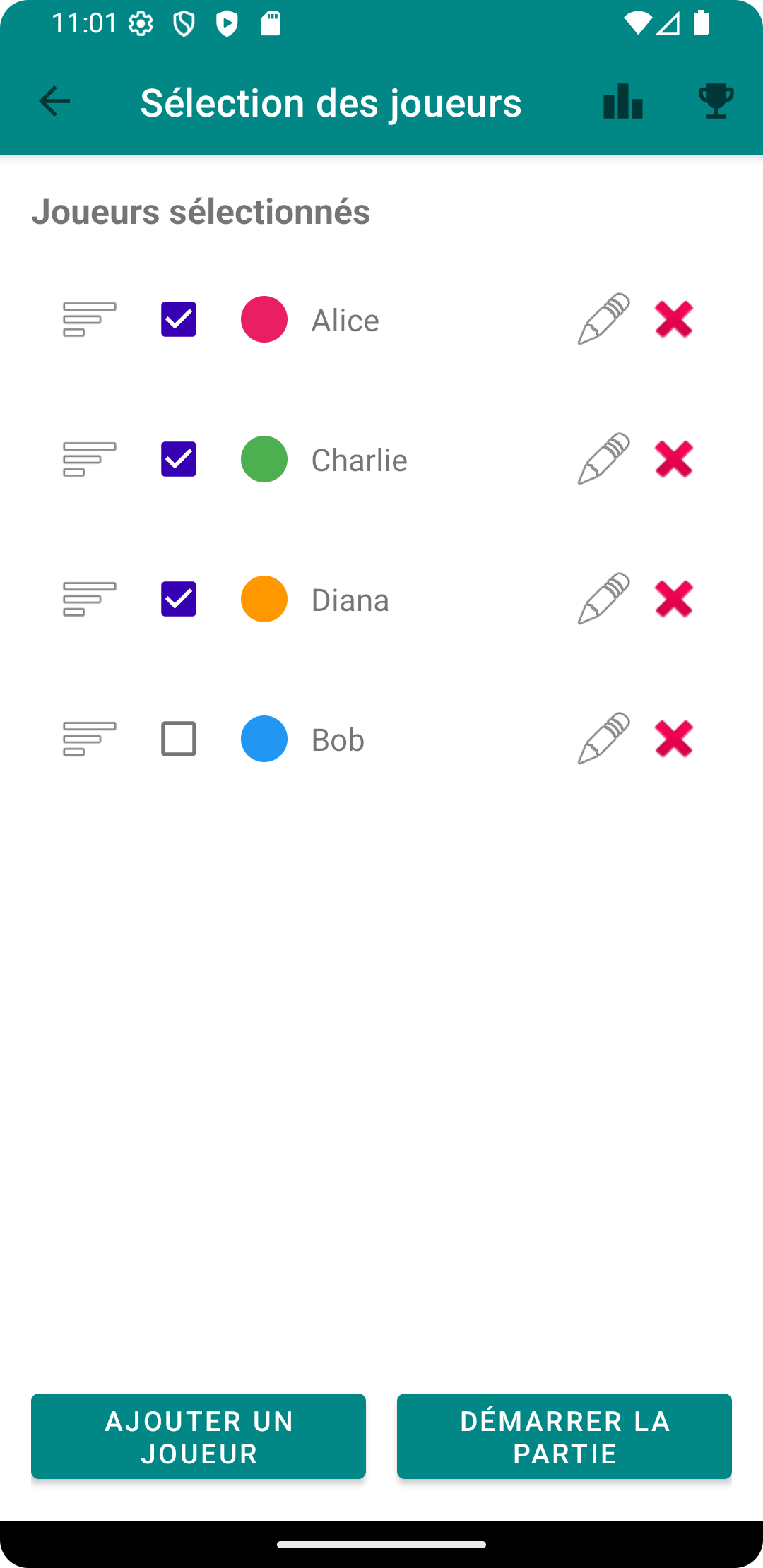Edit Alice with the pencil icon
The image size is (763, 1568).
(603, 319)
